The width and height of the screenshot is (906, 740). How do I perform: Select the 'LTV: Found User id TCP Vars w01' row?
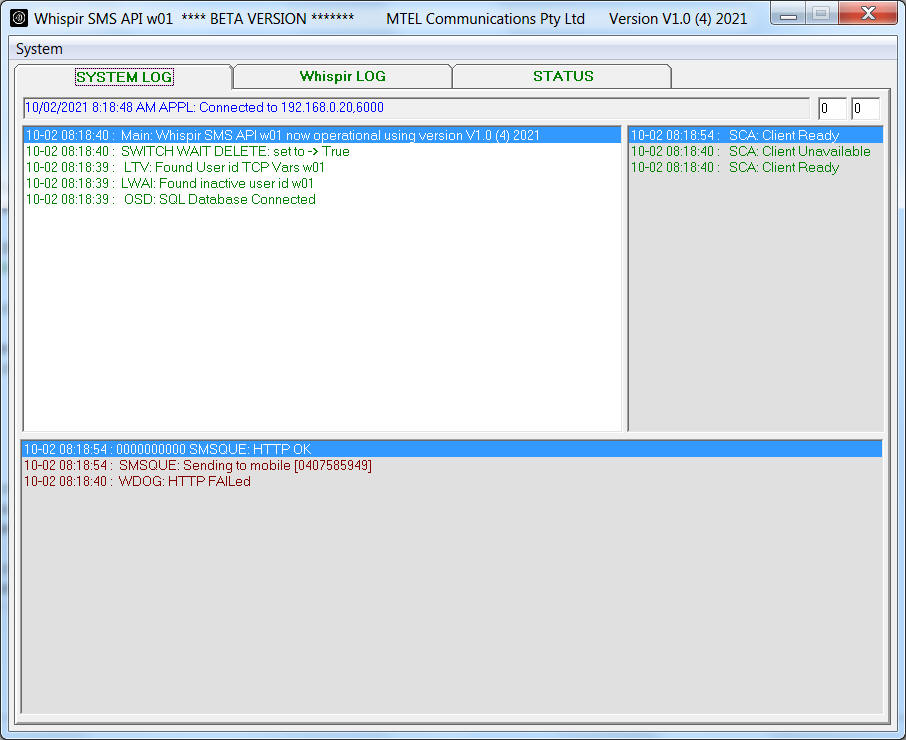click(322, 168)
